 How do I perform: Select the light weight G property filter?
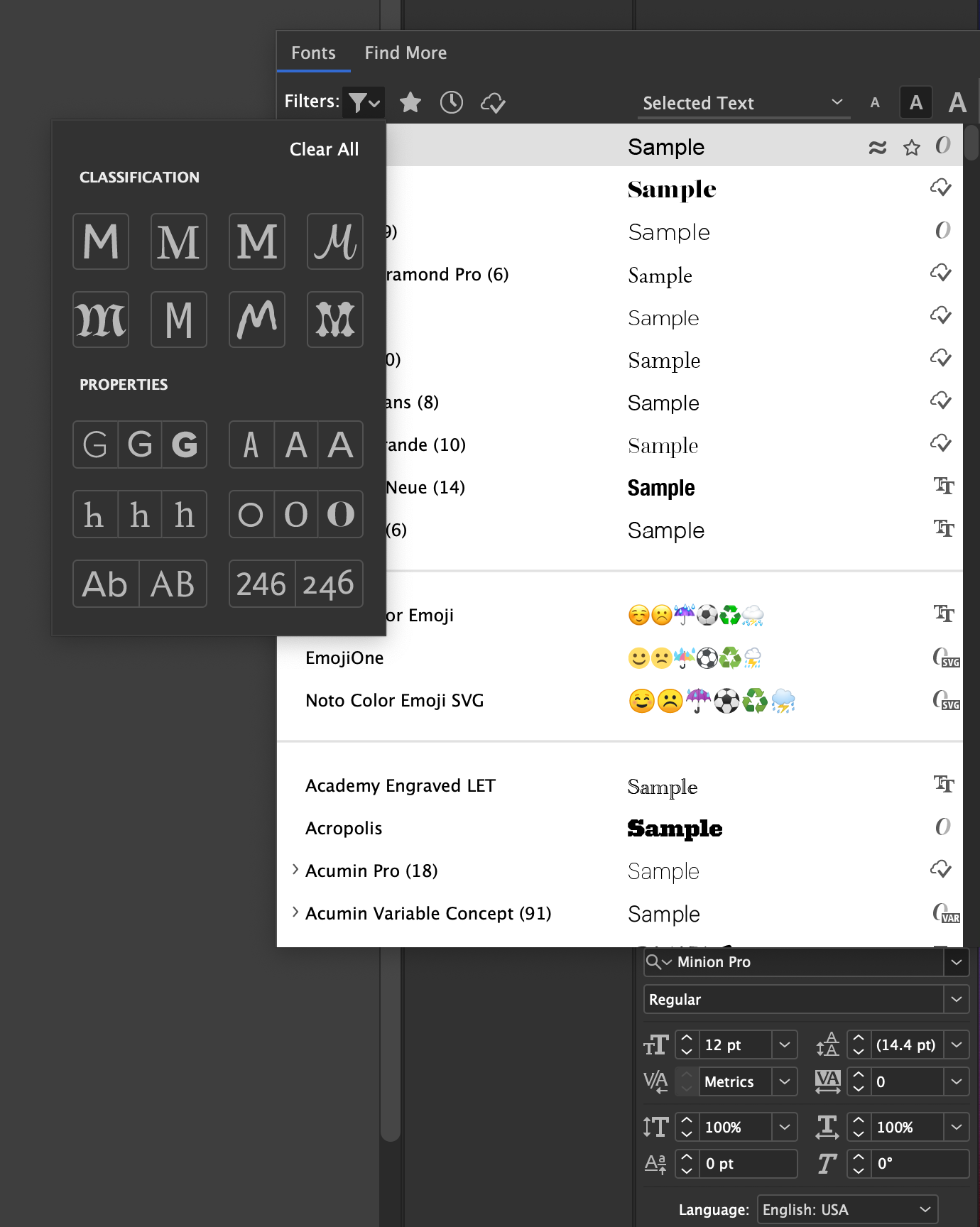[x=95, y=445]
